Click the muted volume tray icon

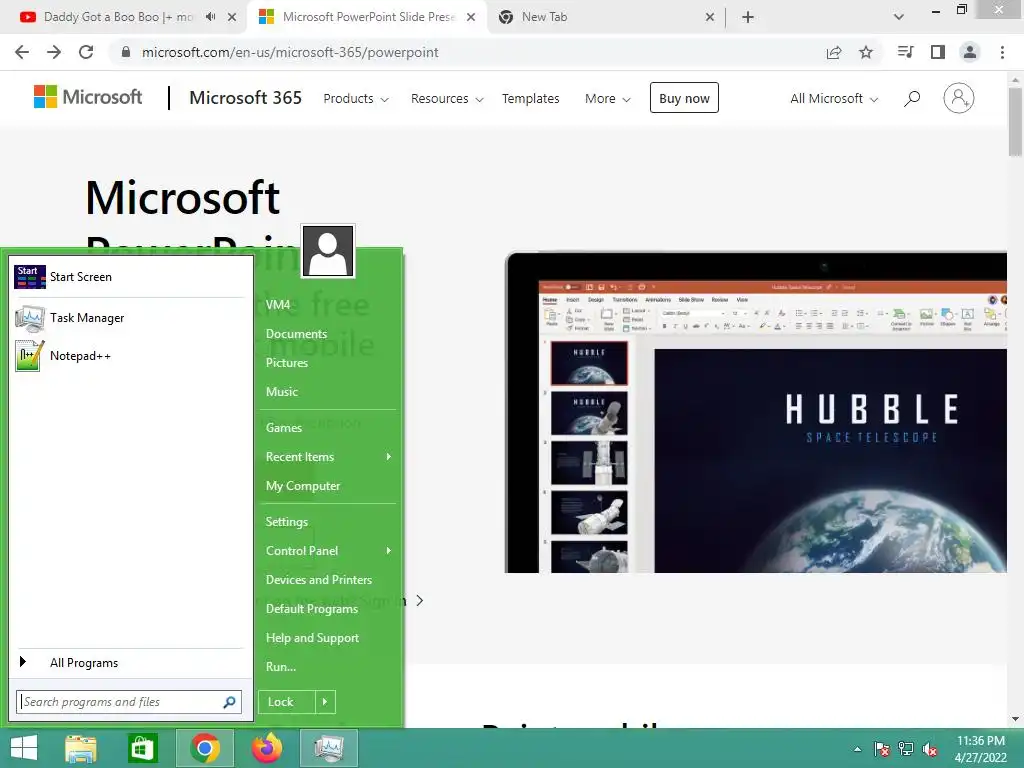point(930,749)
